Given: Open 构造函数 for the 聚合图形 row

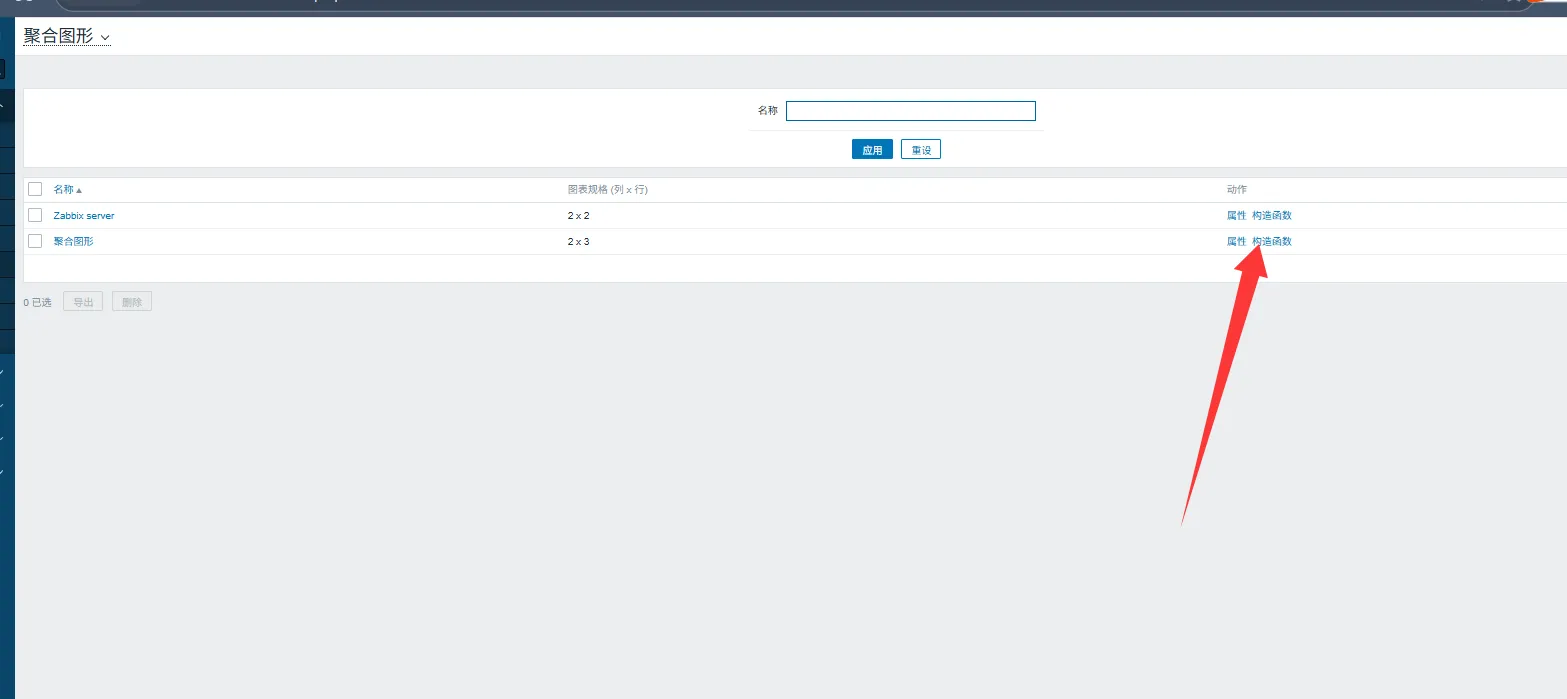Looking at the screenshot, I should tap(1272, 242).
